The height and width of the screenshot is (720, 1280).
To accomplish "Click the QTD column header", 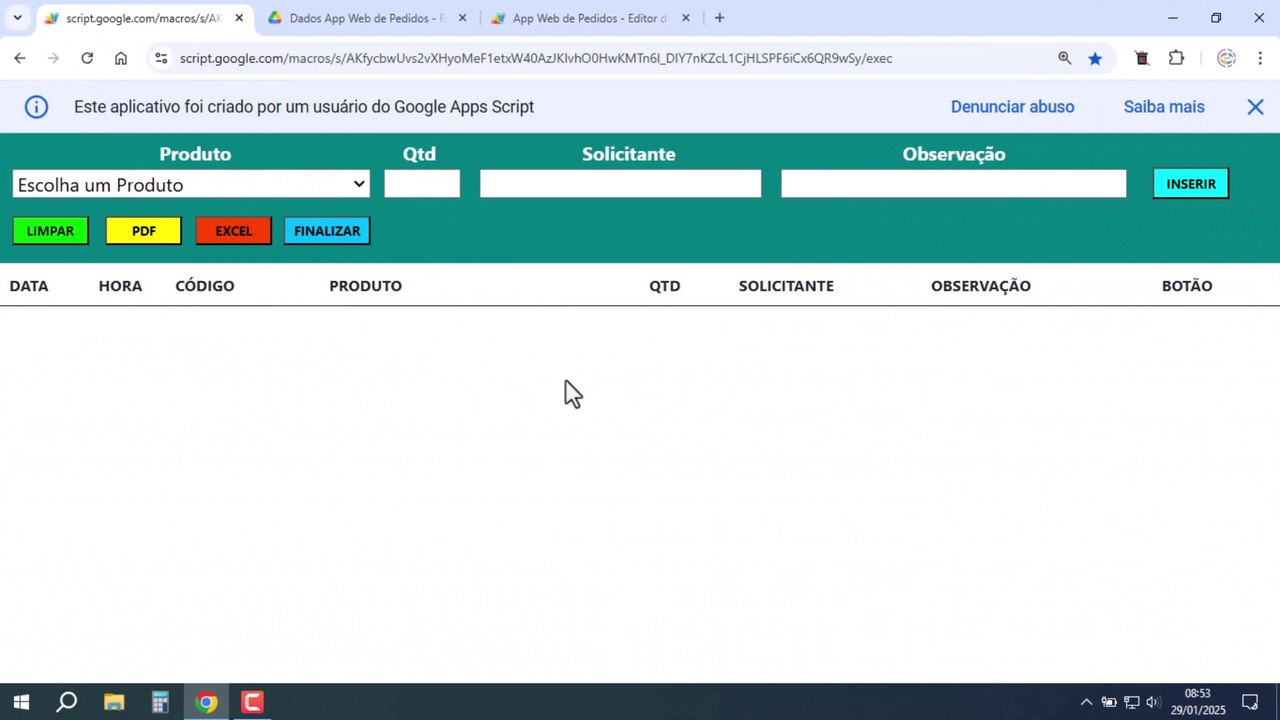I will point(665,286).
